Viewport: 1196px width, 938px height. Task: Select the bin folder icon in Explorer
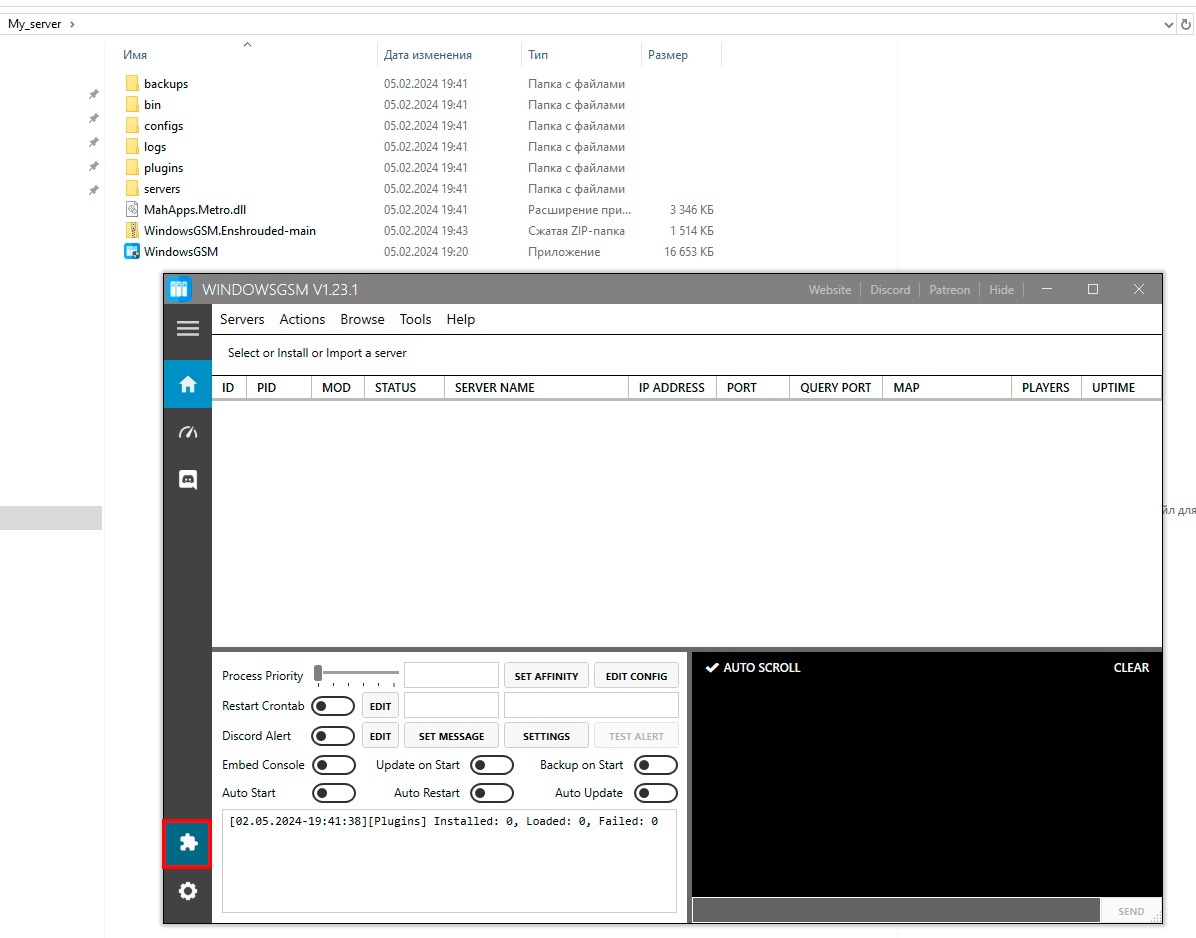point(132,104)
